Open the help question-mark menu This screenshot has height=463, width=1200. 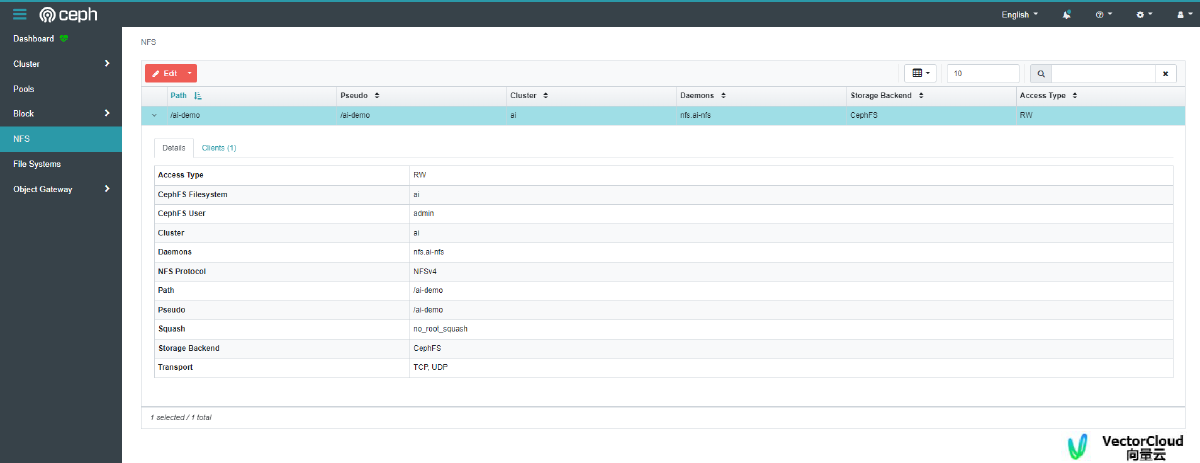(x=1104, y=14)
